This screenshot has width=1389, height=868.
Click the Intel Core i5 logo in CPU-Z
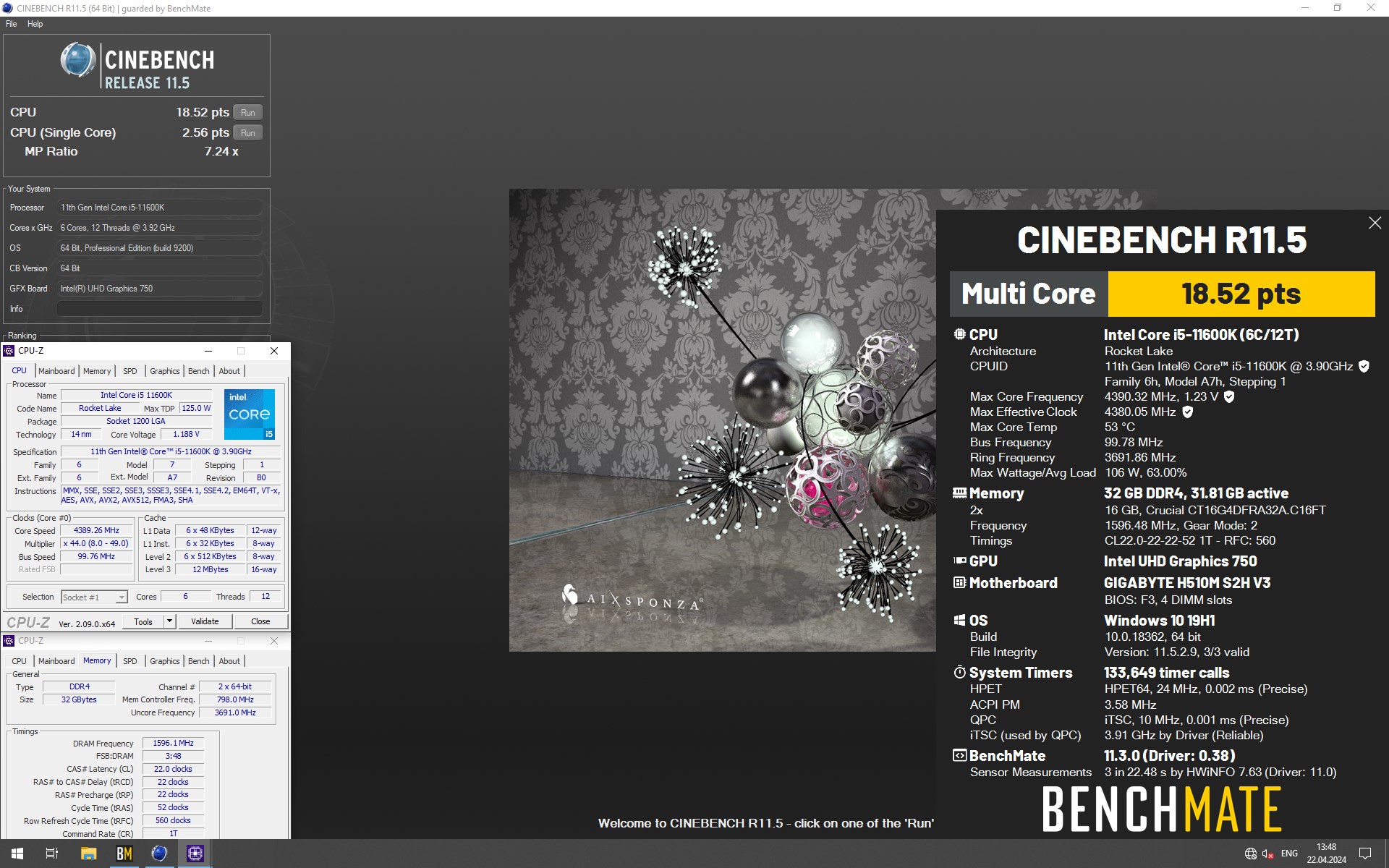tap(249, 414)
